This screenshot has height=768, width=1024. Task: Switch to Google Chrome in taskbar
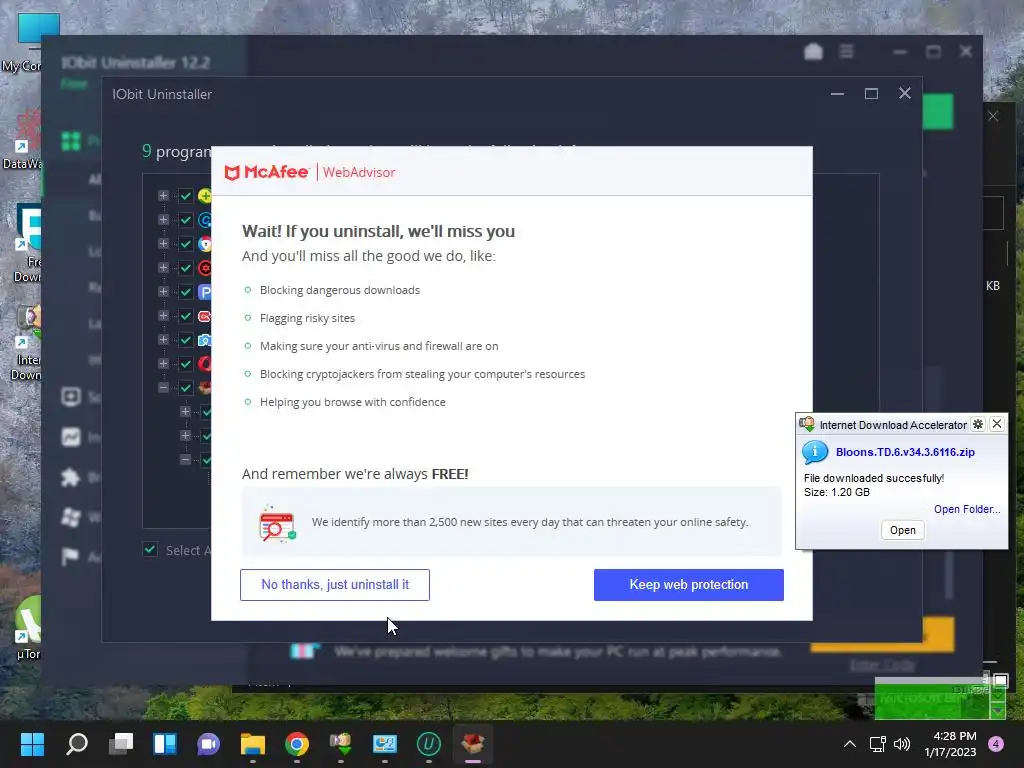296,743
